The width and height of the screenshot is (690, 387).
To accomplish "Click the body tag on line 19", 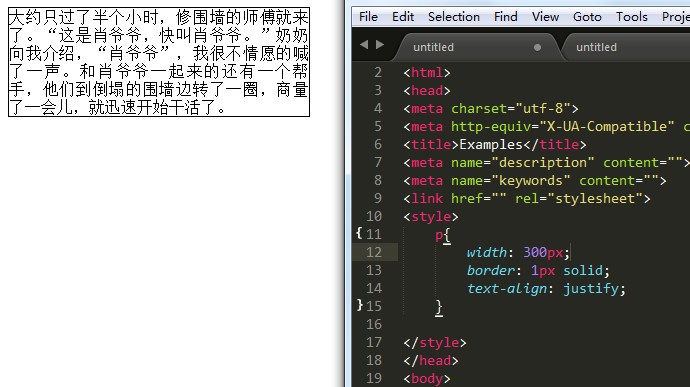I will 427,379.
